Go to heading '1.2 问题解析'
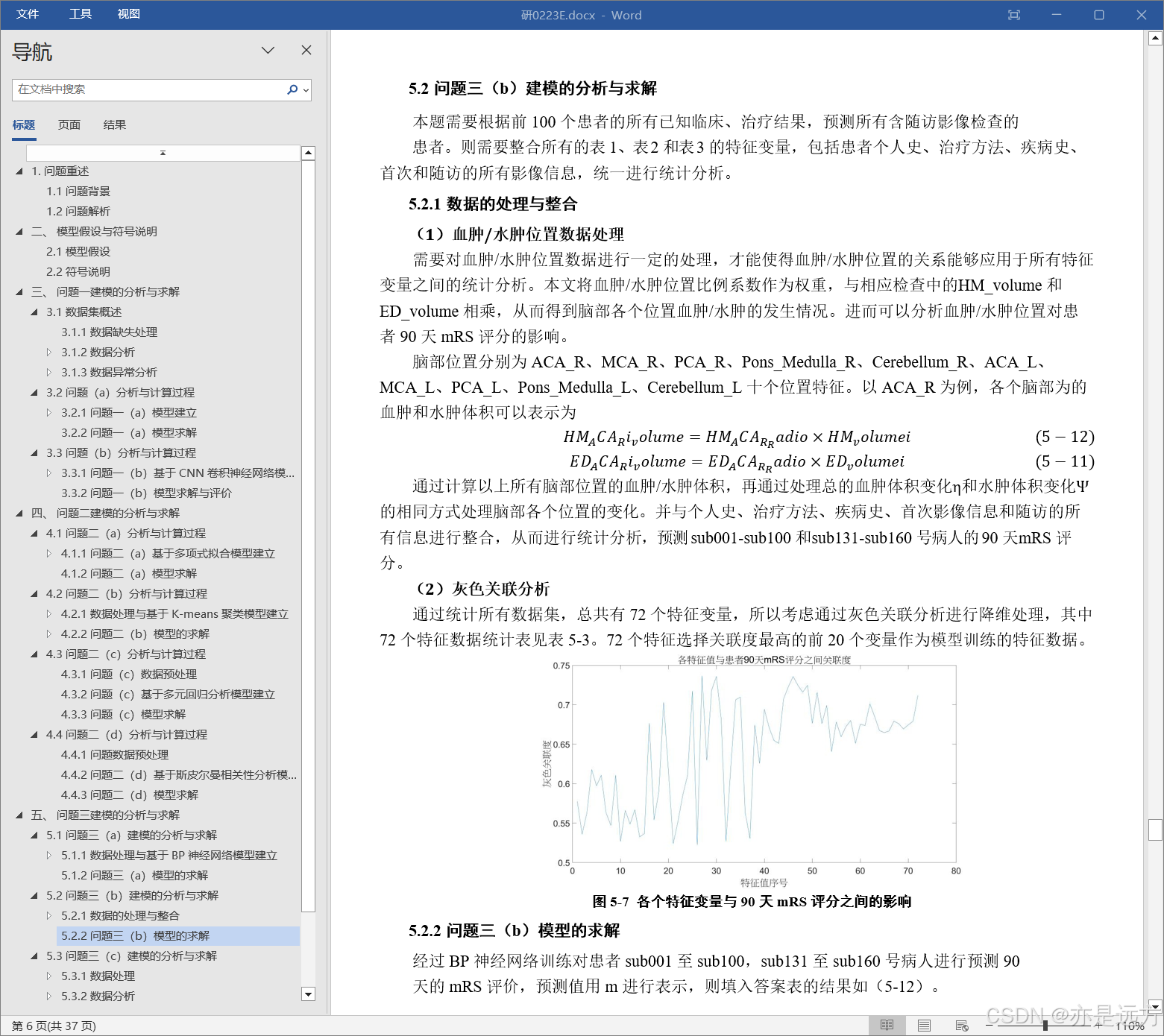Image resolution: width=1164 pixels, height=1036 pixels. pyautogui.click(x=78, y=212)
